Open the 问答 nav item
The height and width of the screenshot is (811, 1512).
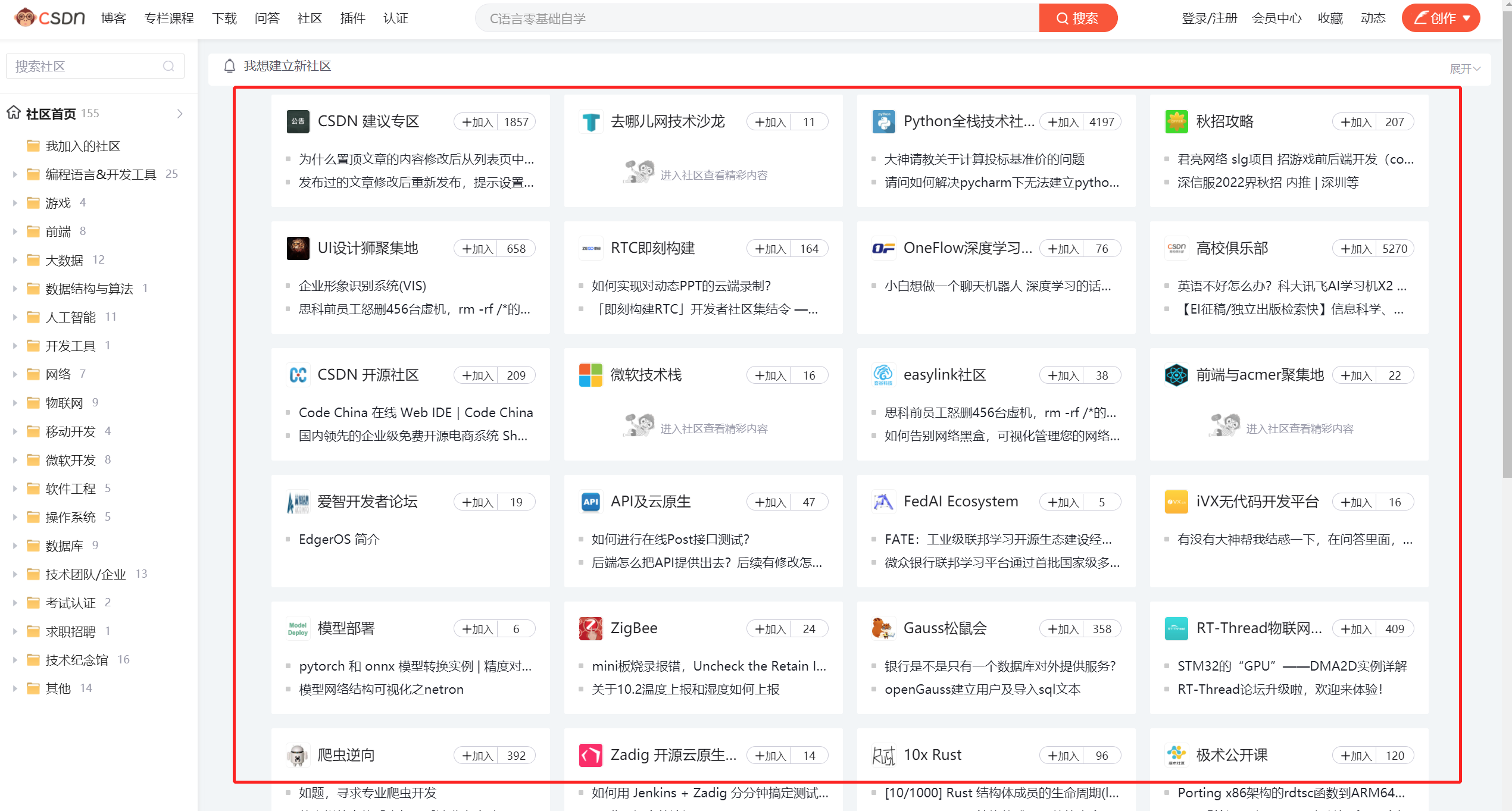[267, 18]
